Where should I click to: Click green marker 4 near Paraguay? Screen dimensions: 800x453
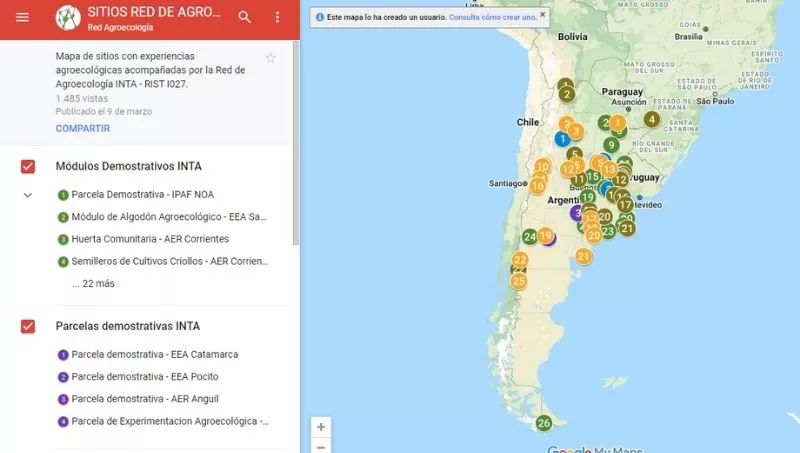652,119
